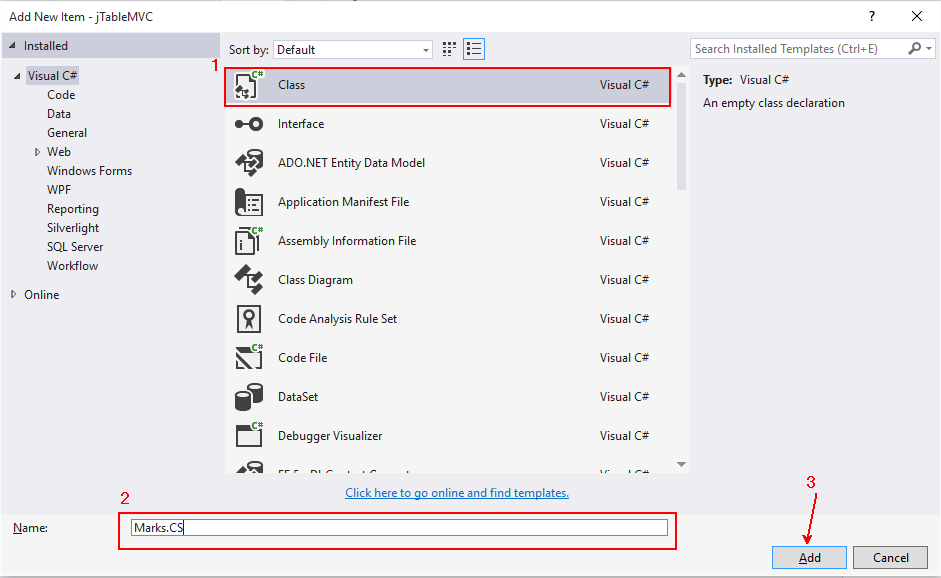Open the online templates link
The width and height of the screenshot is (941, 578).
(x=457, y=493)
